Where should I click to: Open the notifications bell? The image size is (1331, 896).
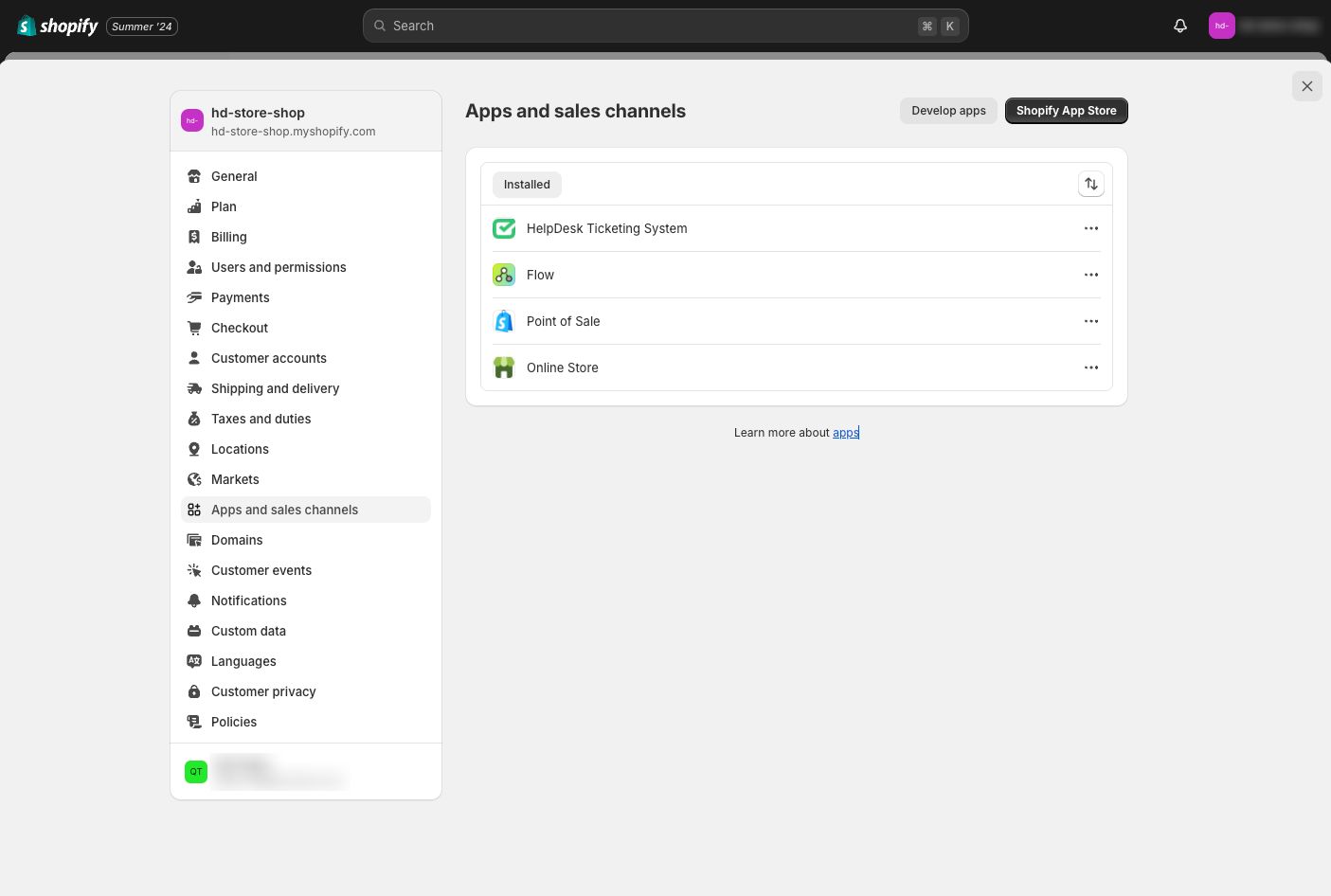click(1180, 26)
